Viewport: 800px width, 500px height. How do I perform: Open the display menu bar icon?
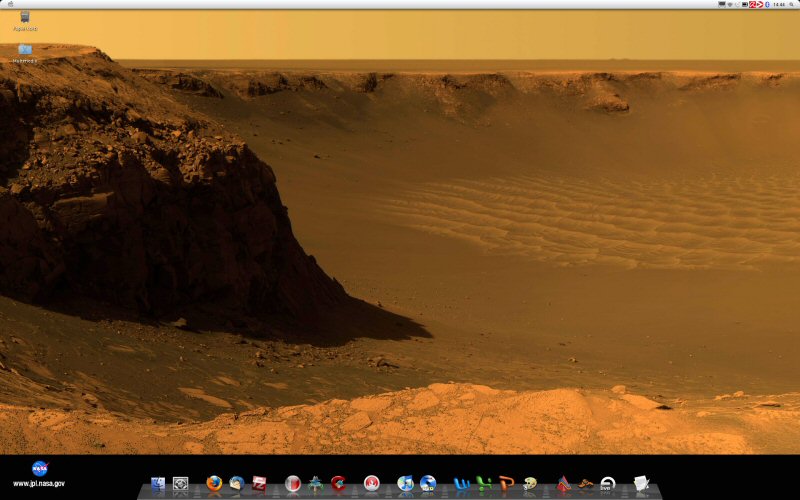pos(722,4)
